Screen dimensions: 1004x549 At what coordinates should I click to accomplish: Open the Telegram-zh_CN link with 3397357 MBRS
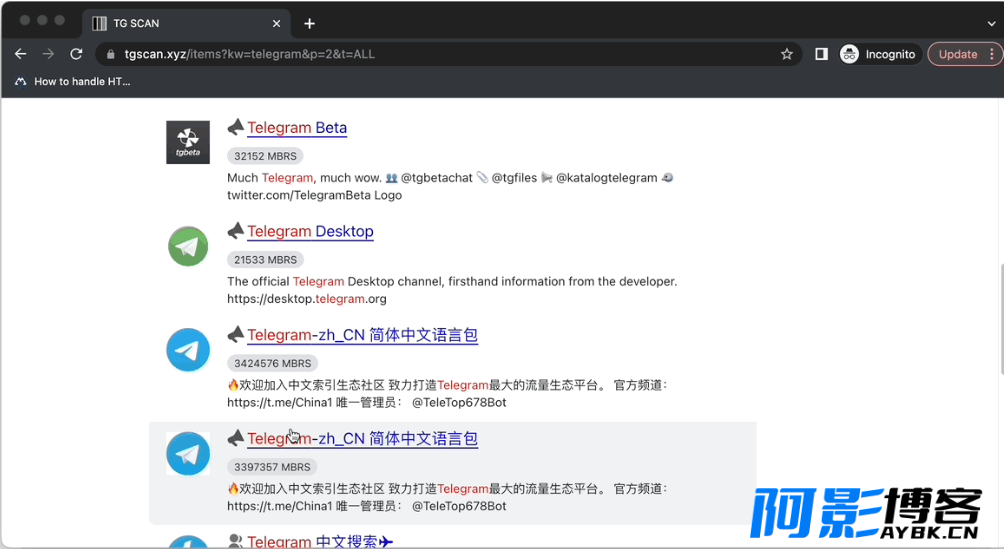click(362, 439)
